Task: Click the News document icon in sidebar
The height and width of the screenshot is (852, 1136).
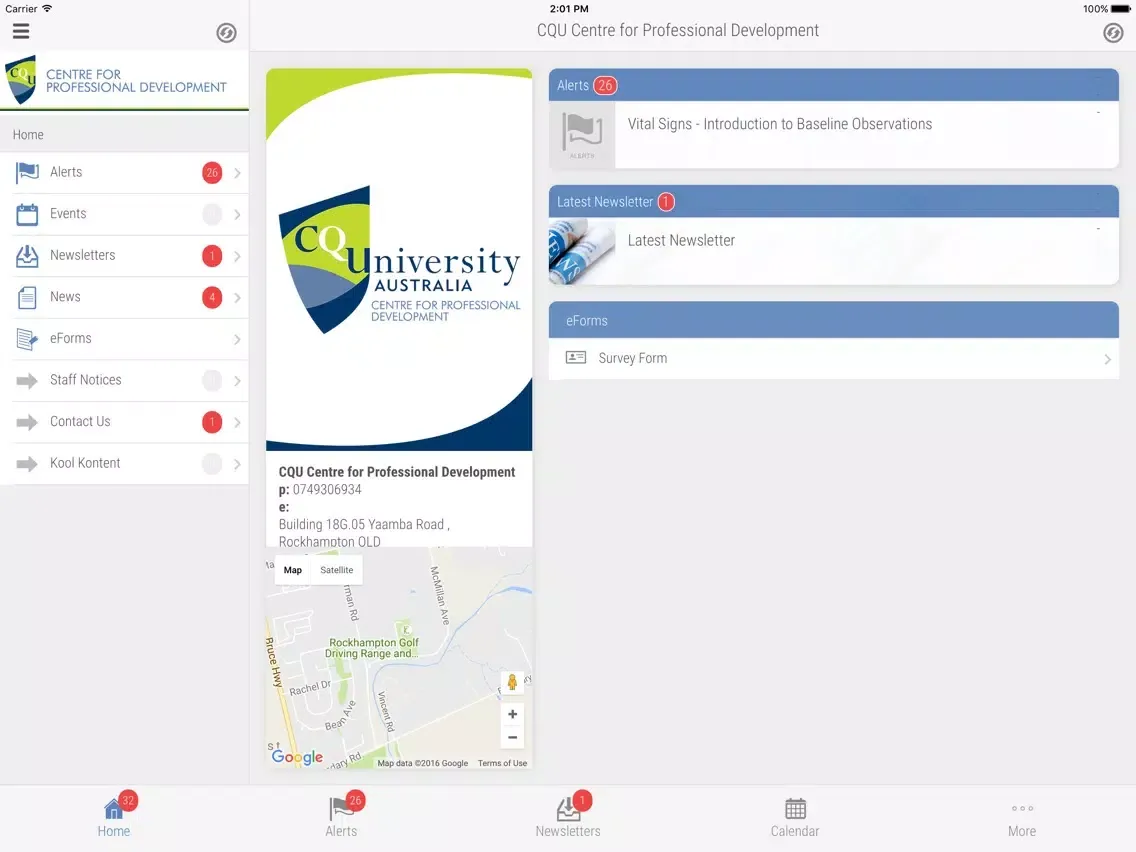Action: [27, 298]
